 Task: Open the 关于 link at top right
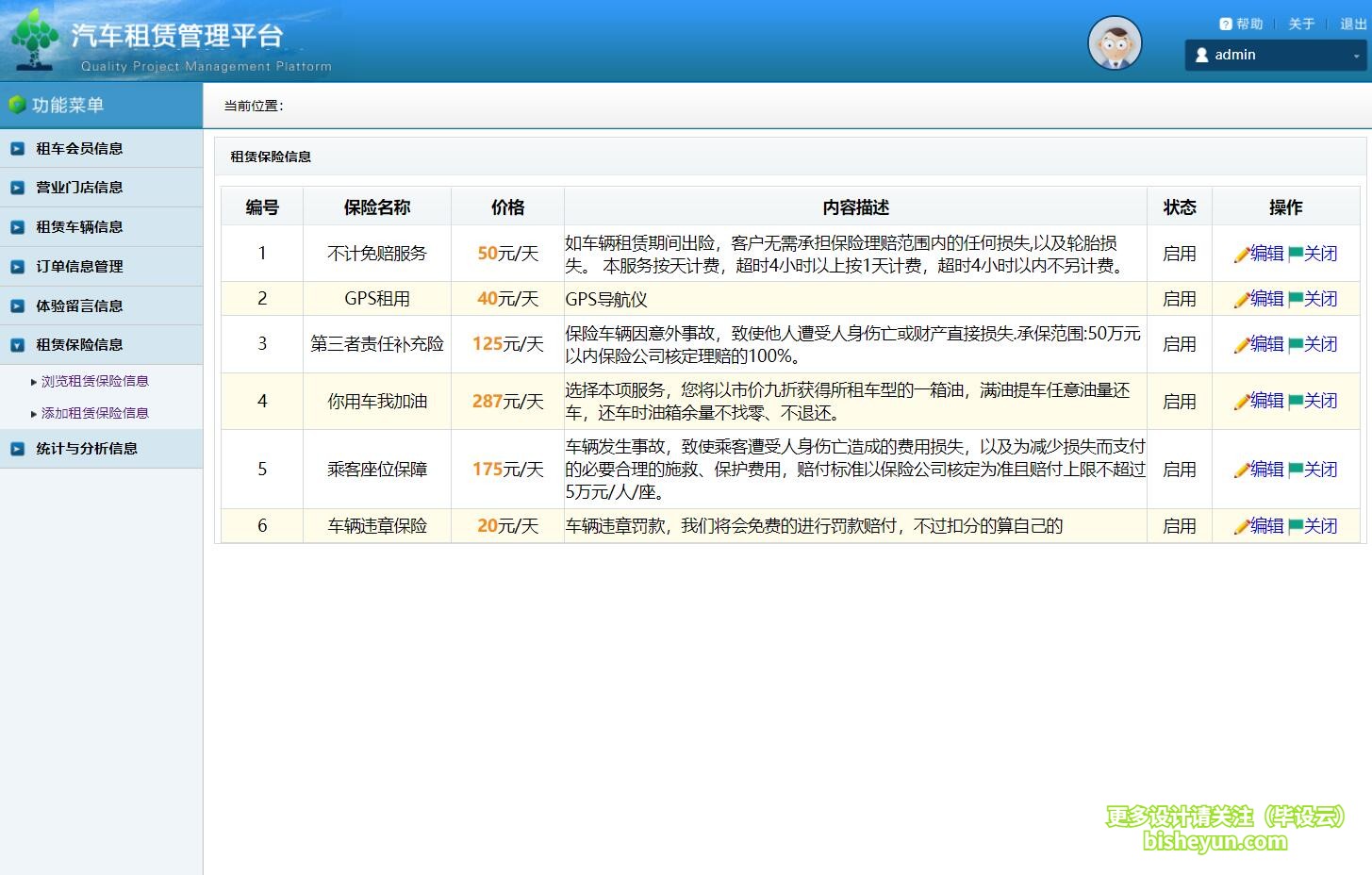(1300, 24)
